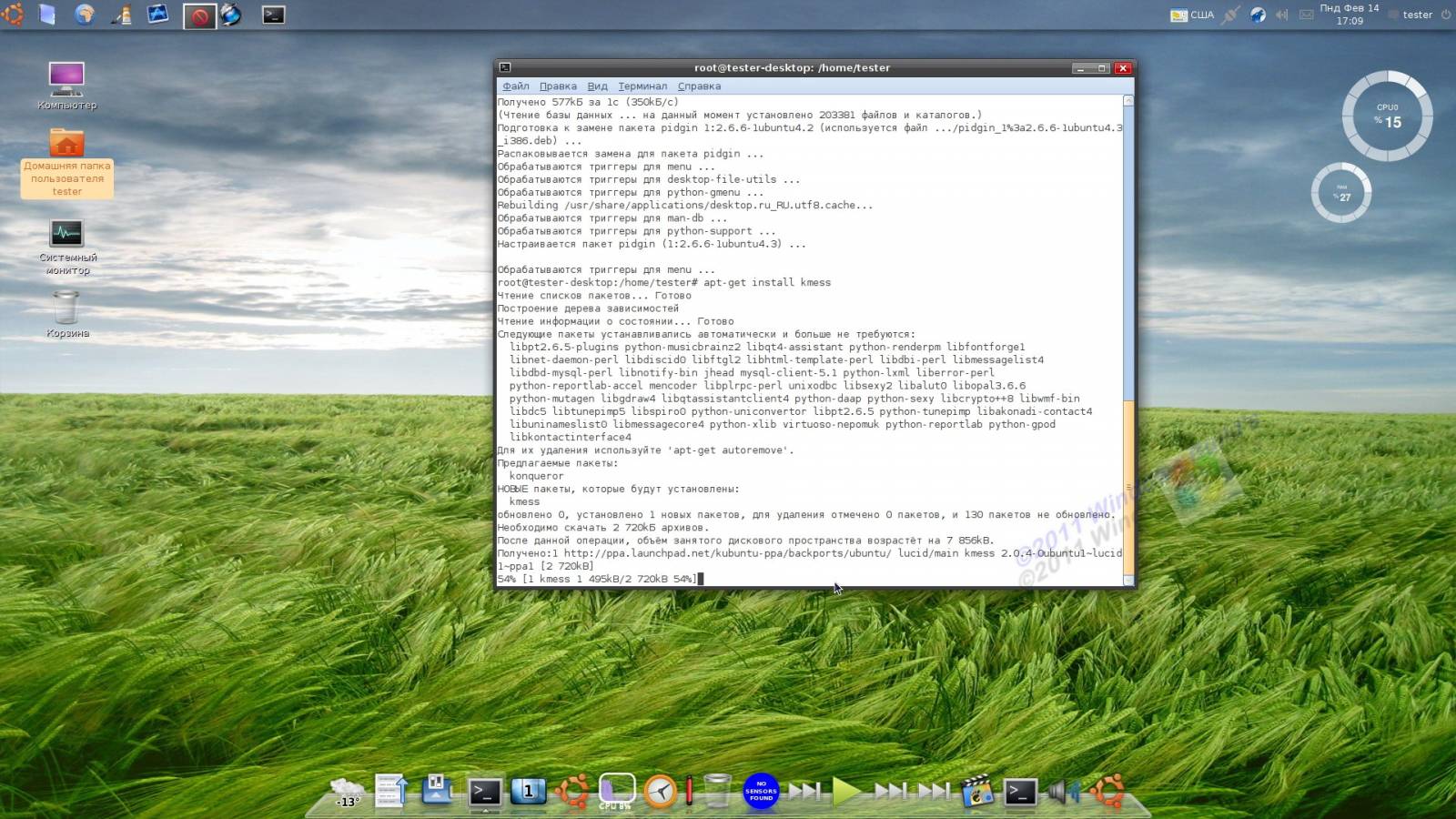Open the mail envelope indicator

(x=1306, y=15)
